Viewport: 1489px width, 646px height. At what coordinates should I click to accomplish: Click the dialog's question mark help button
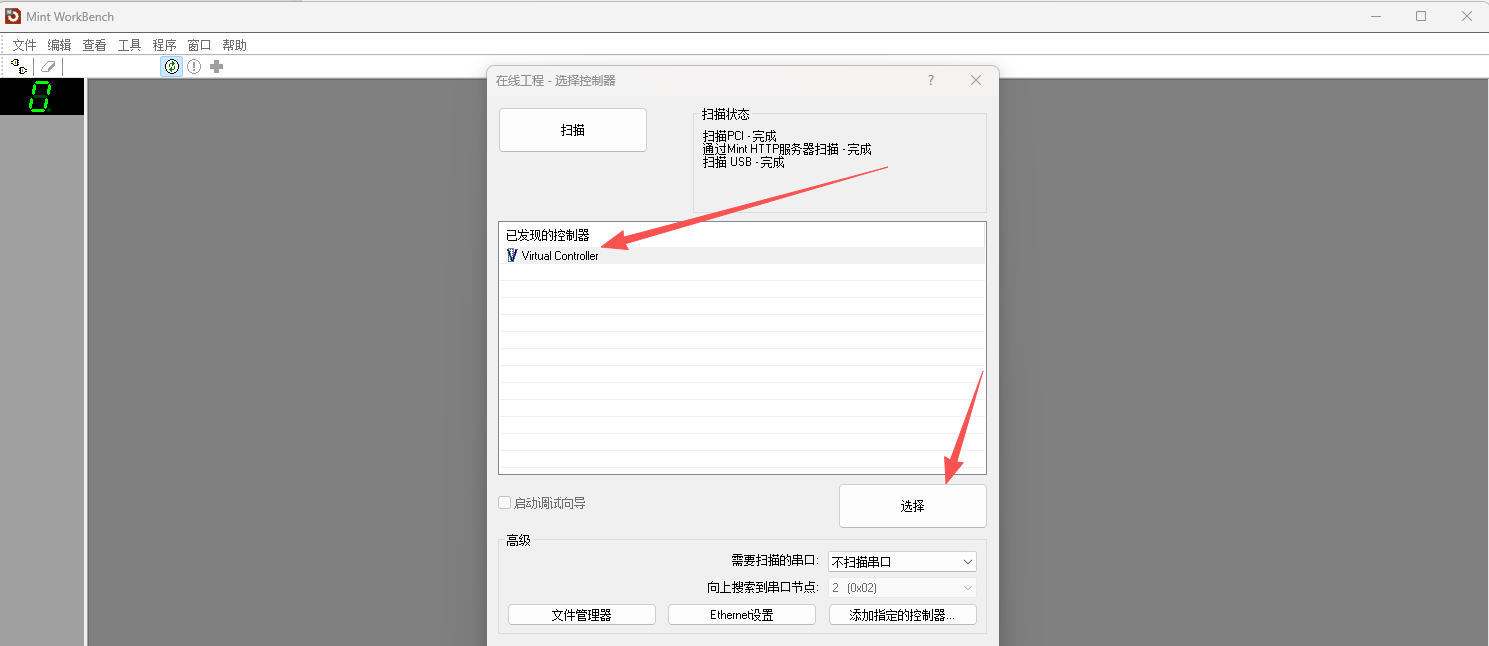[x=931, y=80]
